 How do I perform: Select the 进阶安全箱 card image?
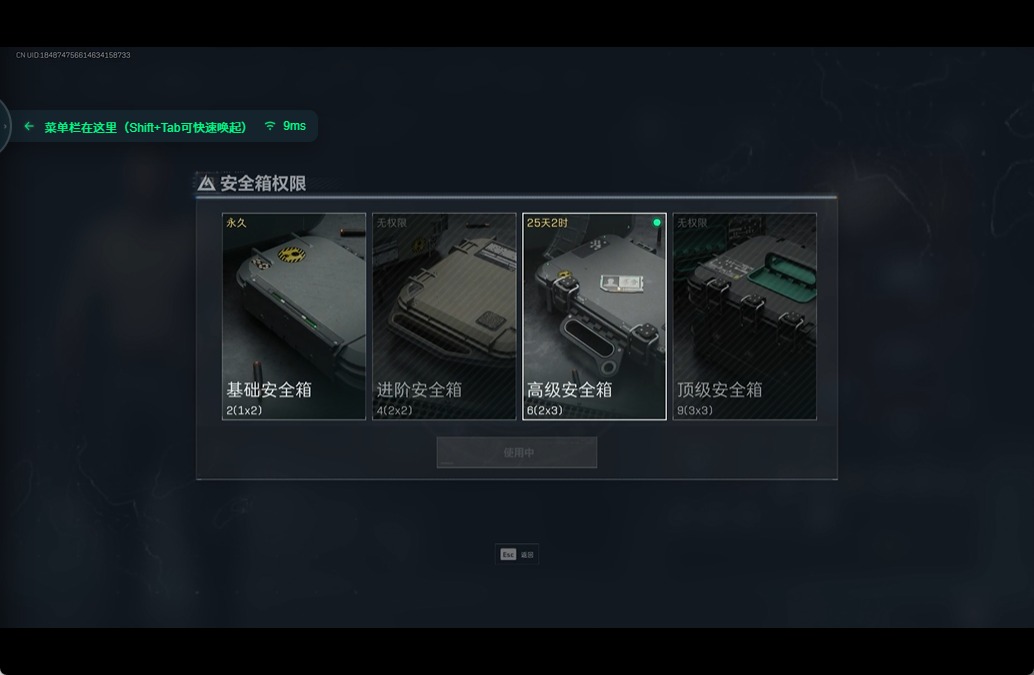click(x=444, y=316)
